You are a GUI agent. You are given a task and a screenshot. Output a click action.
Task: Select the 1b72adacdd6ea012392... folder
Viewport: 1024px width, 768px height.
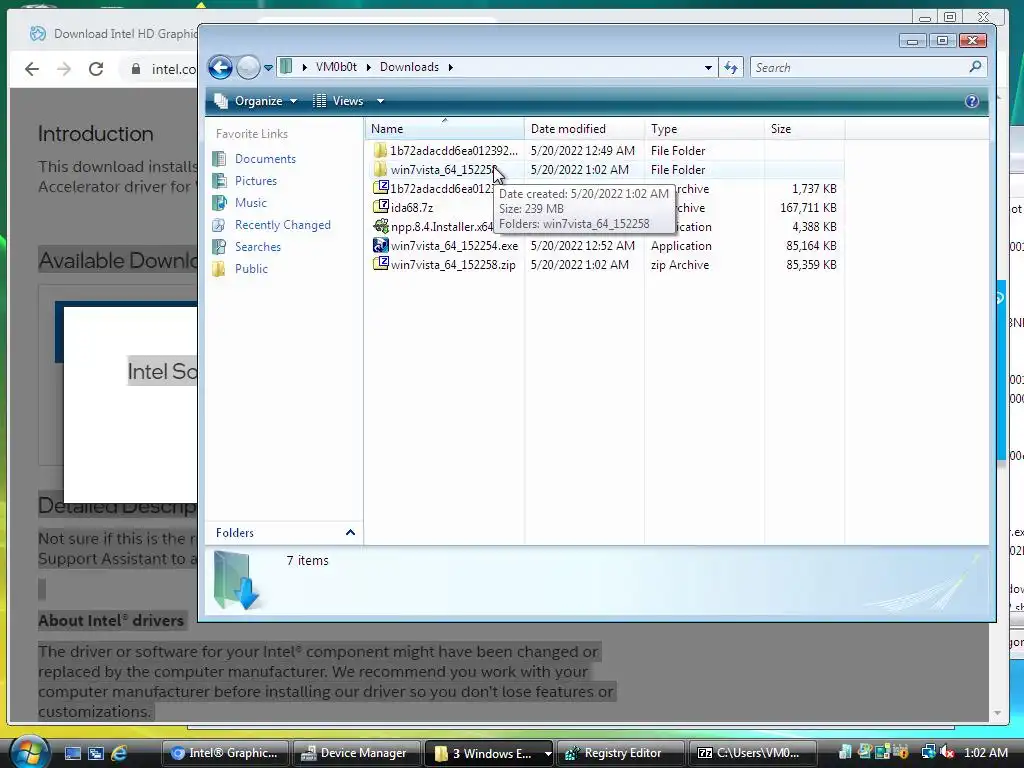(x=453, y=151)
